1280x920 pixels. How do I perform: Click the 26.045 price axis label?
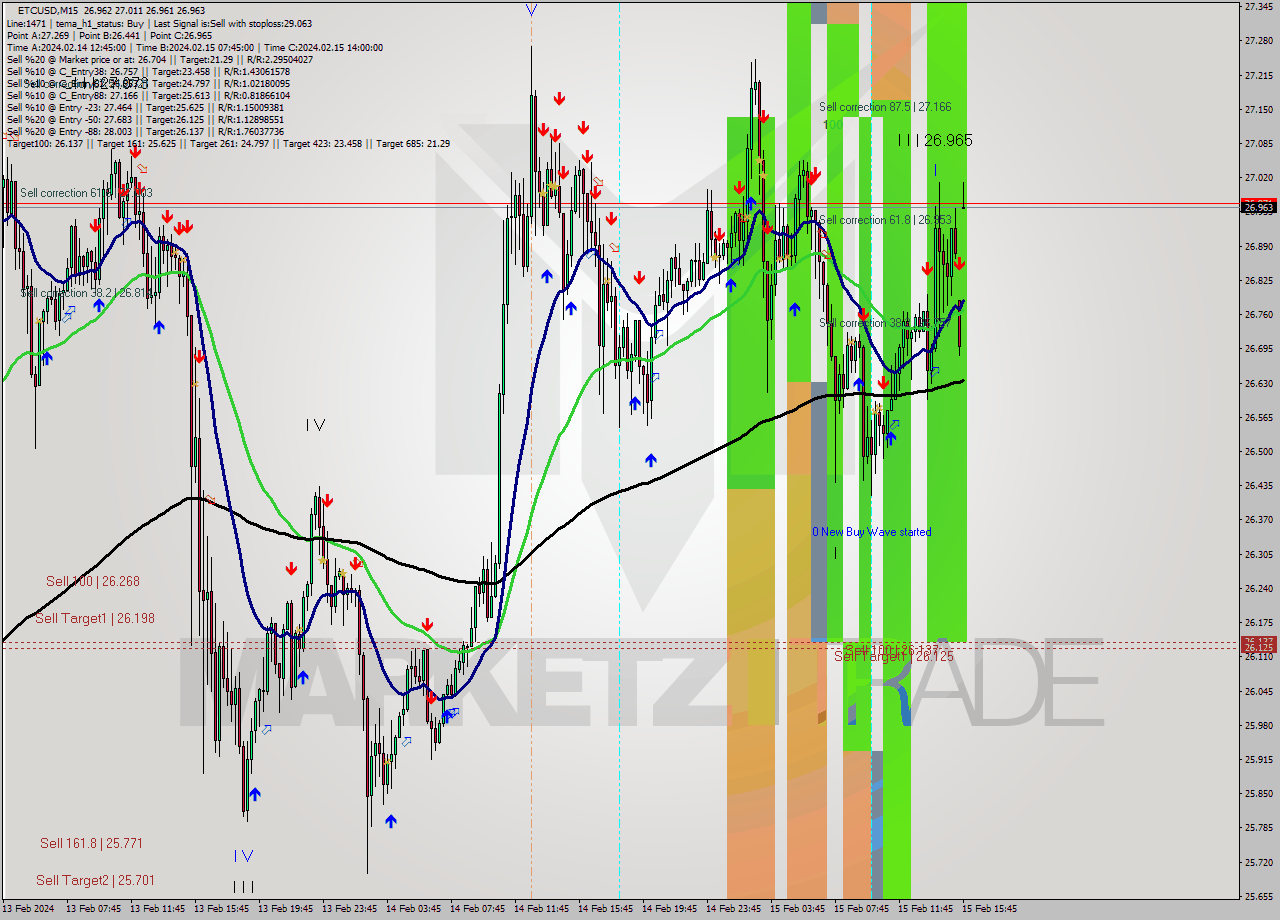tap(1258, 691)
